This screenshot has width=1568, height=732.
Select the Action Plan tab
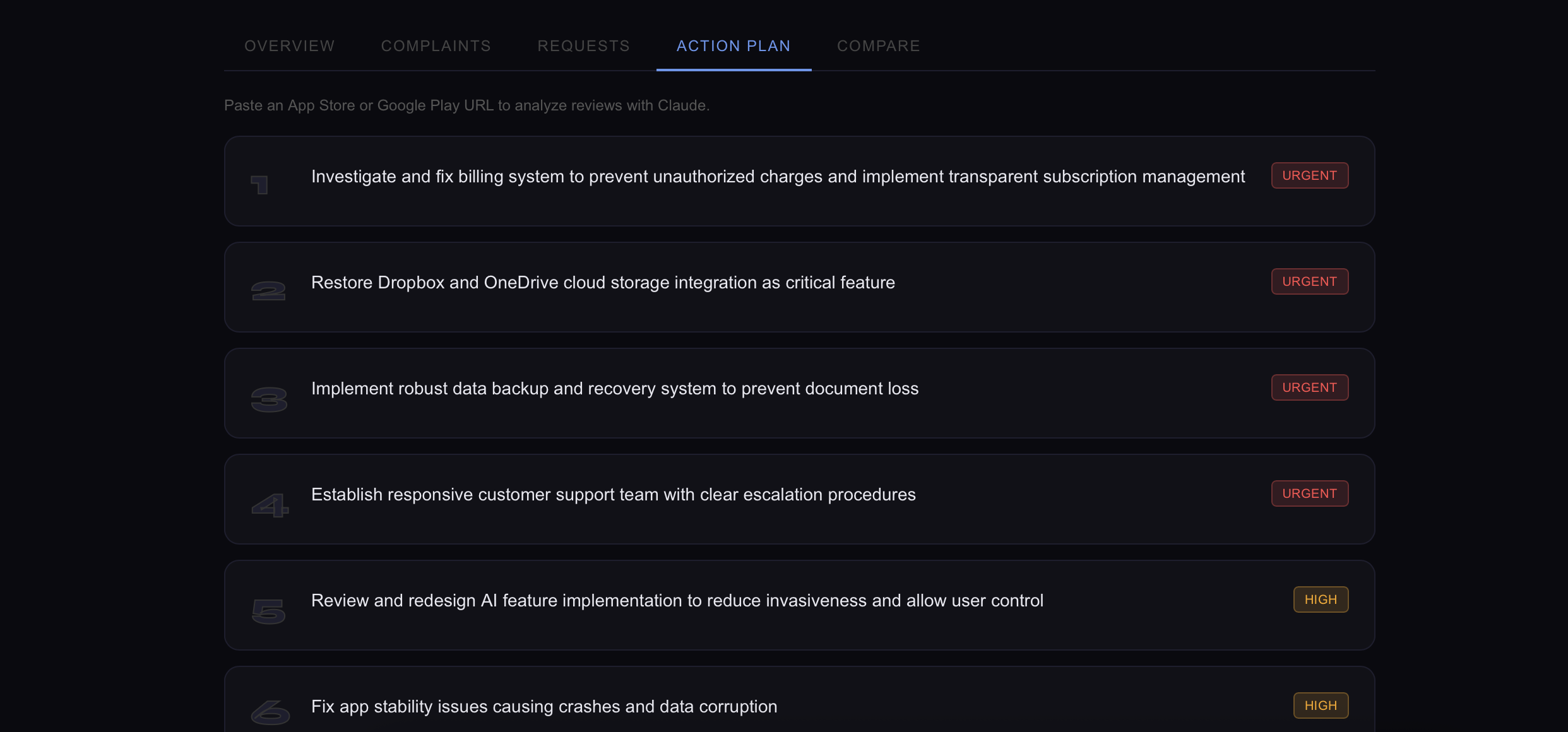734,46
